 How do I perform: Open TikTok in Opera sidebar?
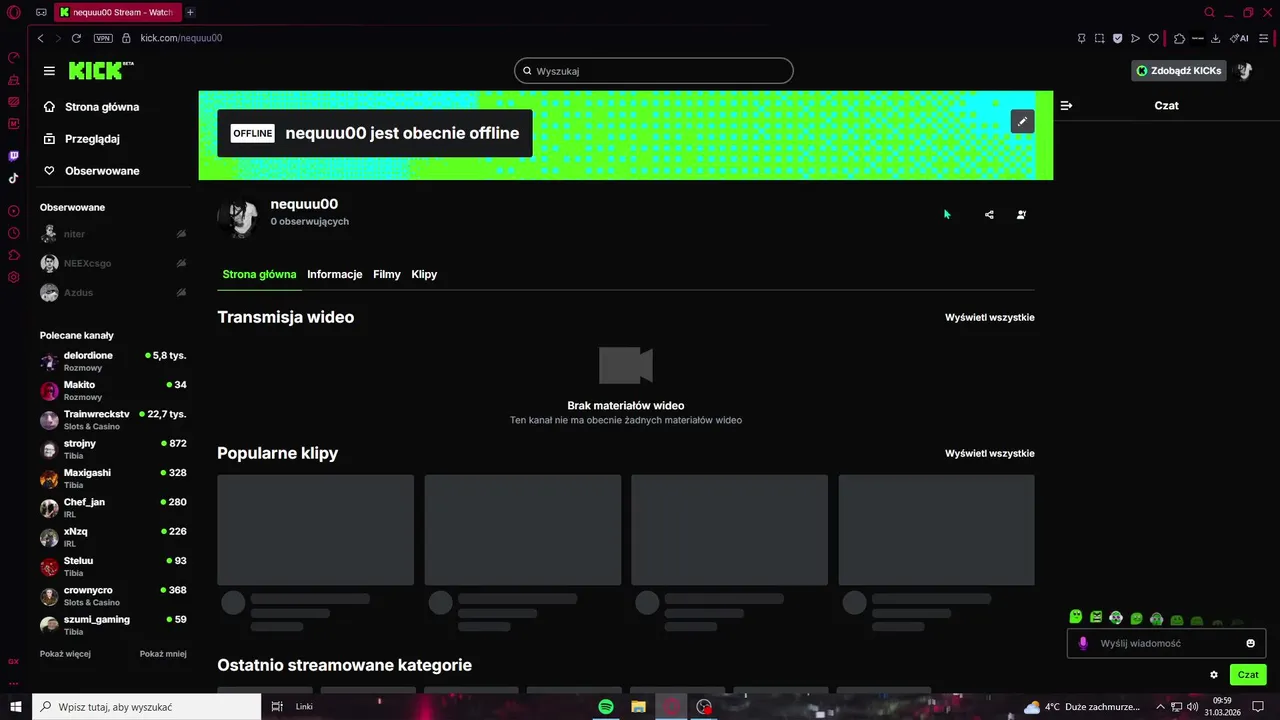[14, 178]
